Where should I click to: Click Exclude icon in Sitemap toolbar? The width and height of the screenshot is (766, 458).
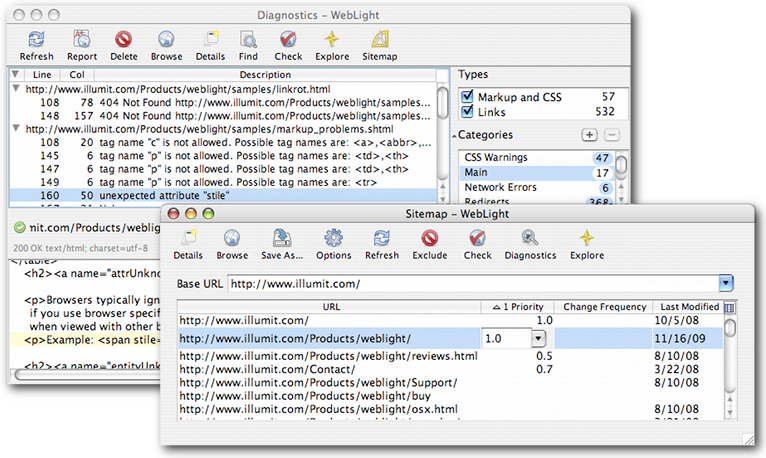(430, 238)
